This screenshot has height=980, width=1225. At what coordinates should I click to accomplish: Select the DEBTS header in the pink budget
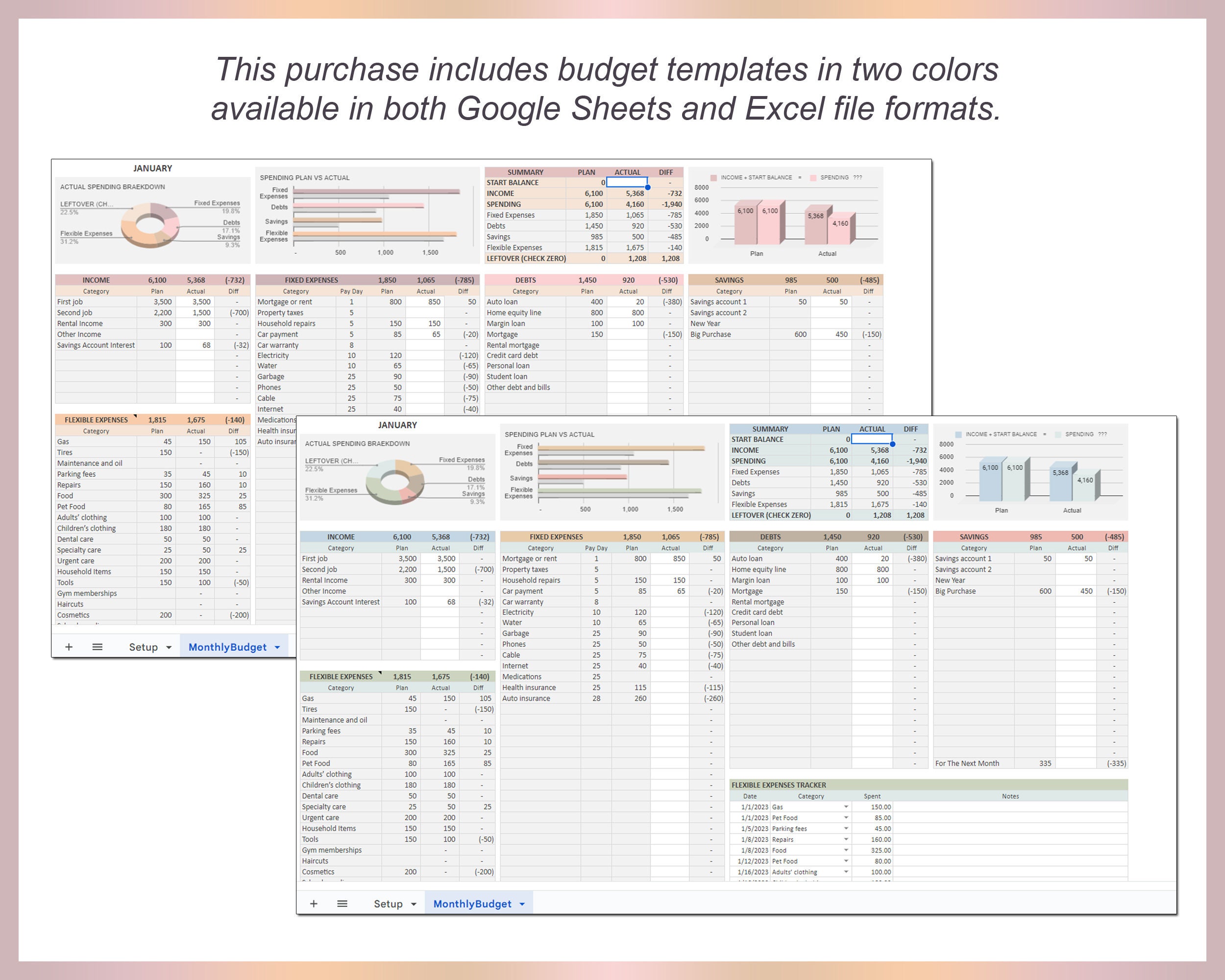tap(526, 280)
